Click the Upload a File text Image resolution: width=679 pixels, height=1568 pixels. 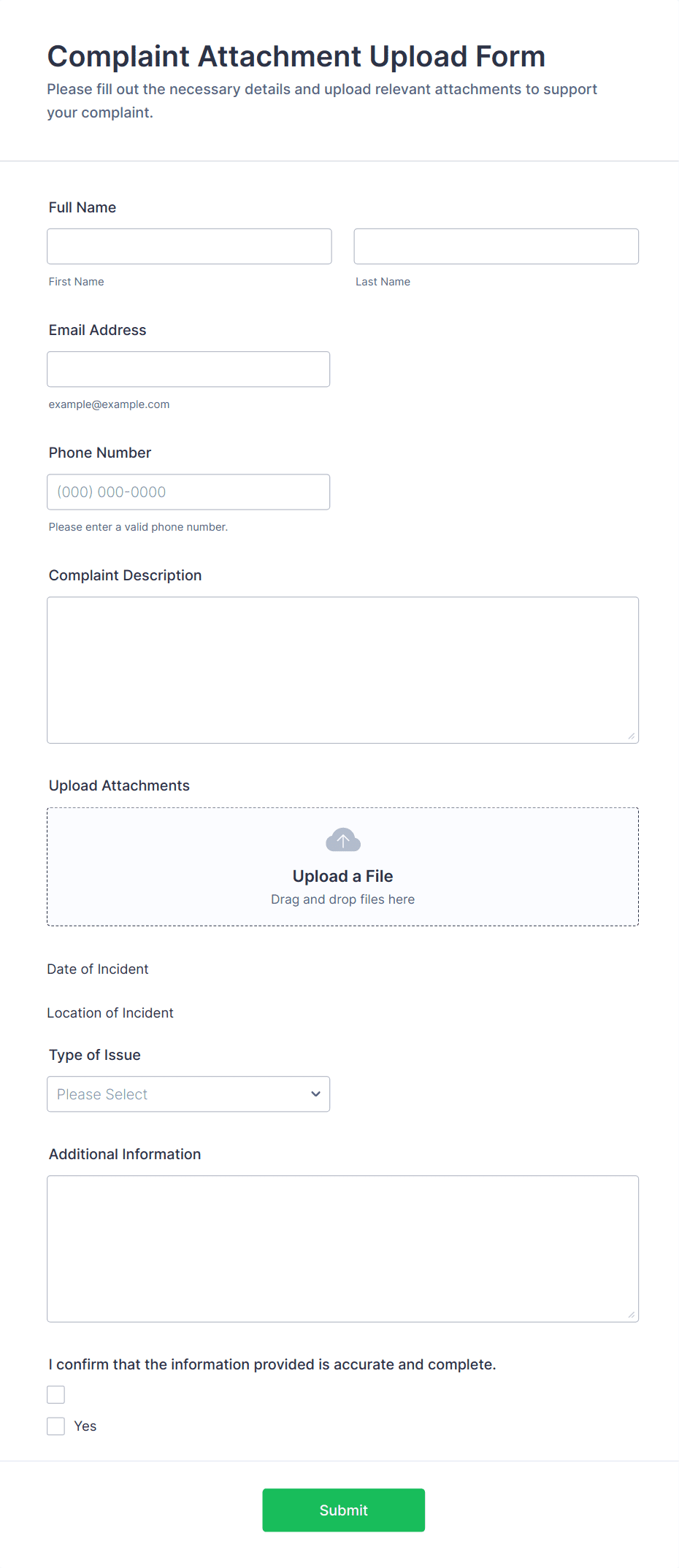click(342, 876)
